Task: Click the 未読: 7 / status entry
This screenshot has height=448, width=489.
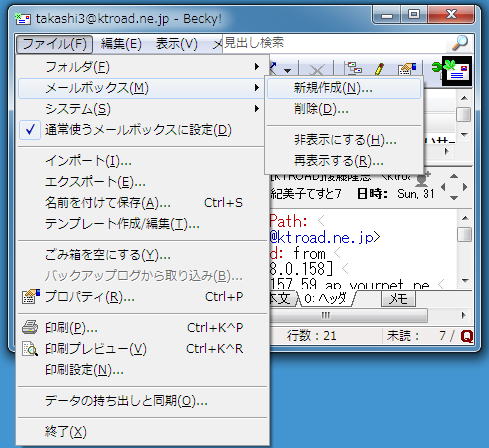Action: [420, 336]
